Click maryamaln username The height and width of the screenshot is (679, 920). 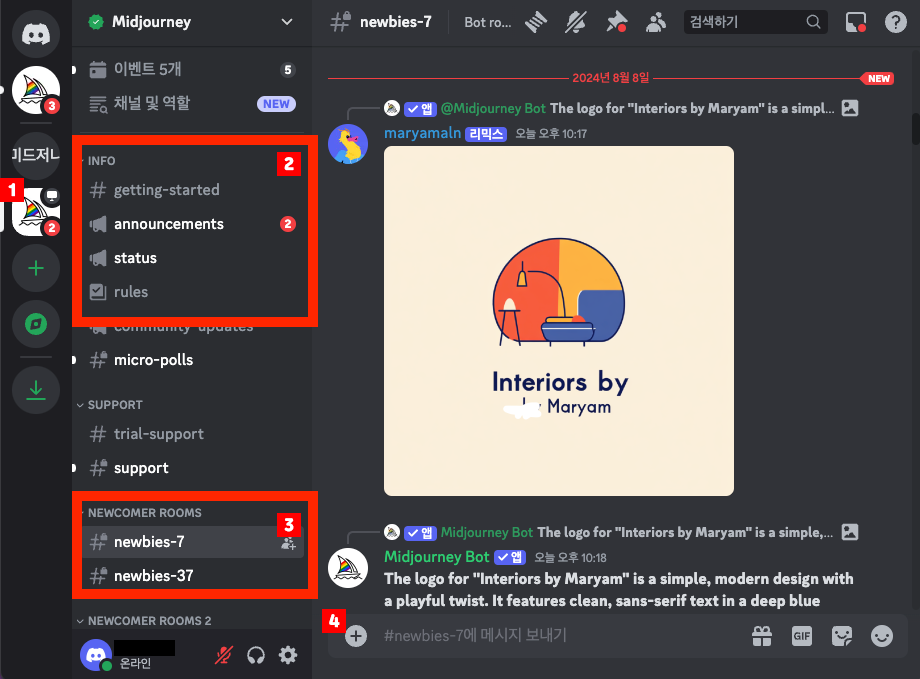(x=422, y=133)
